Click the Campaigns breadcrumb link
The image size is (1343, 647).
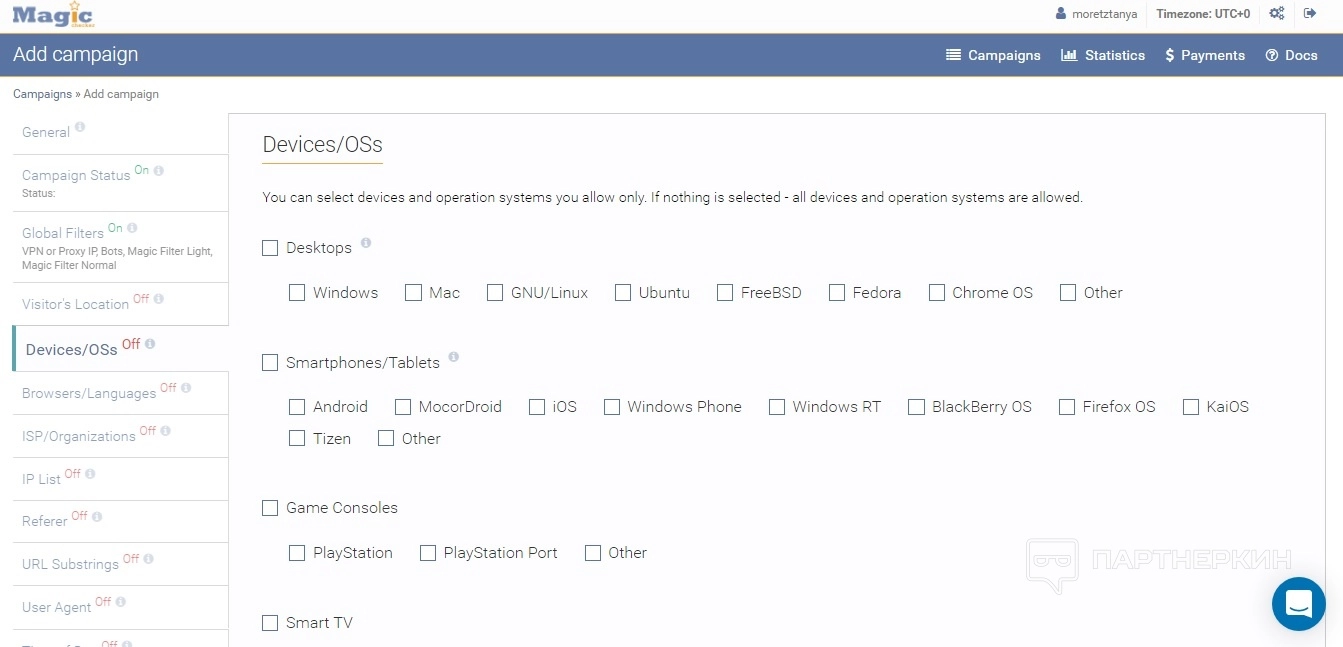(42, 94)
